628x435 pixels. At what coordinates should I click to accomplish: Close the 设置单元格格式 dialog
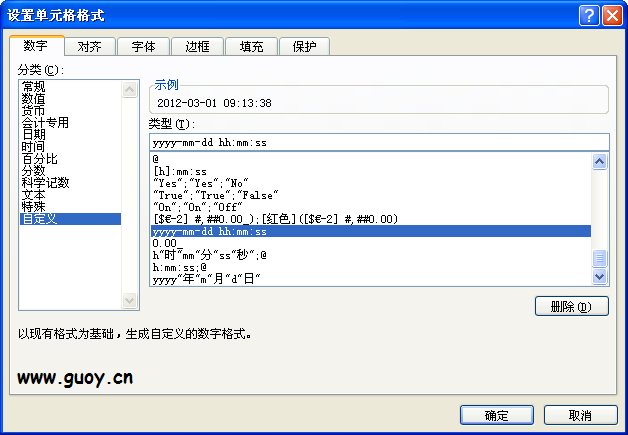coord(612,16)
